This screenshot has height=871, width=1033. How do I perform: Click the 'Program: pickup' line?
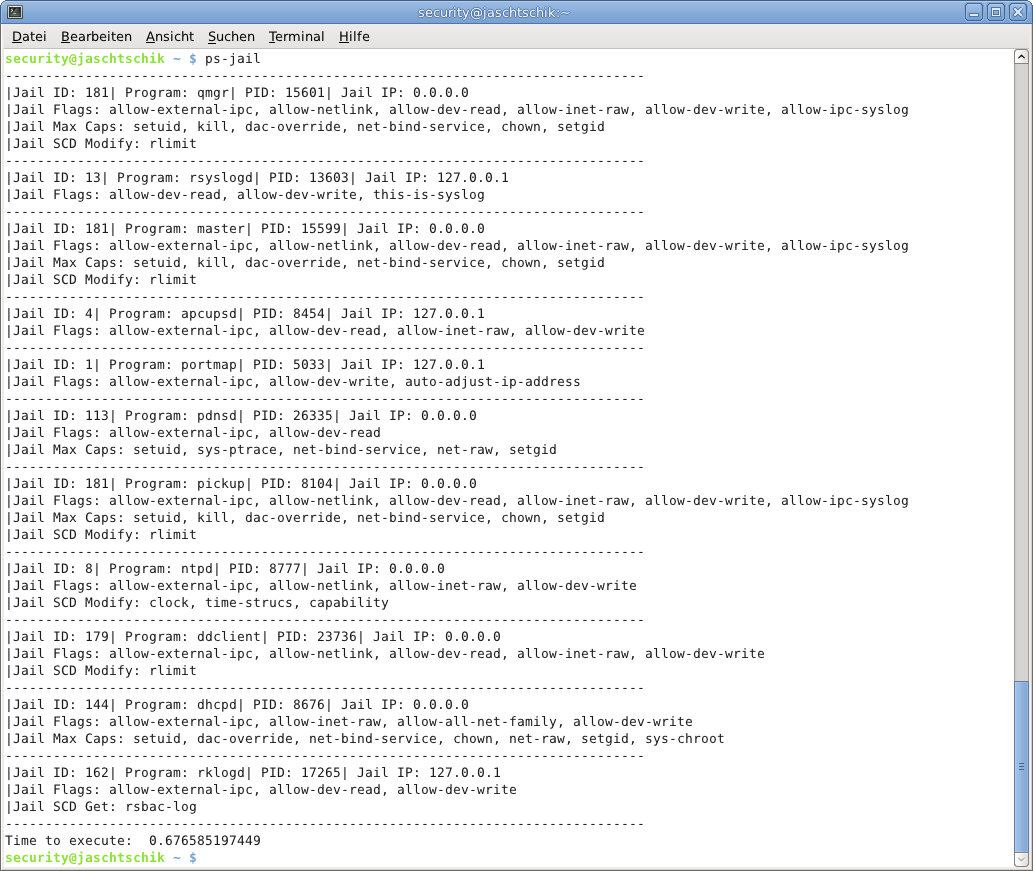click(242, 484)
